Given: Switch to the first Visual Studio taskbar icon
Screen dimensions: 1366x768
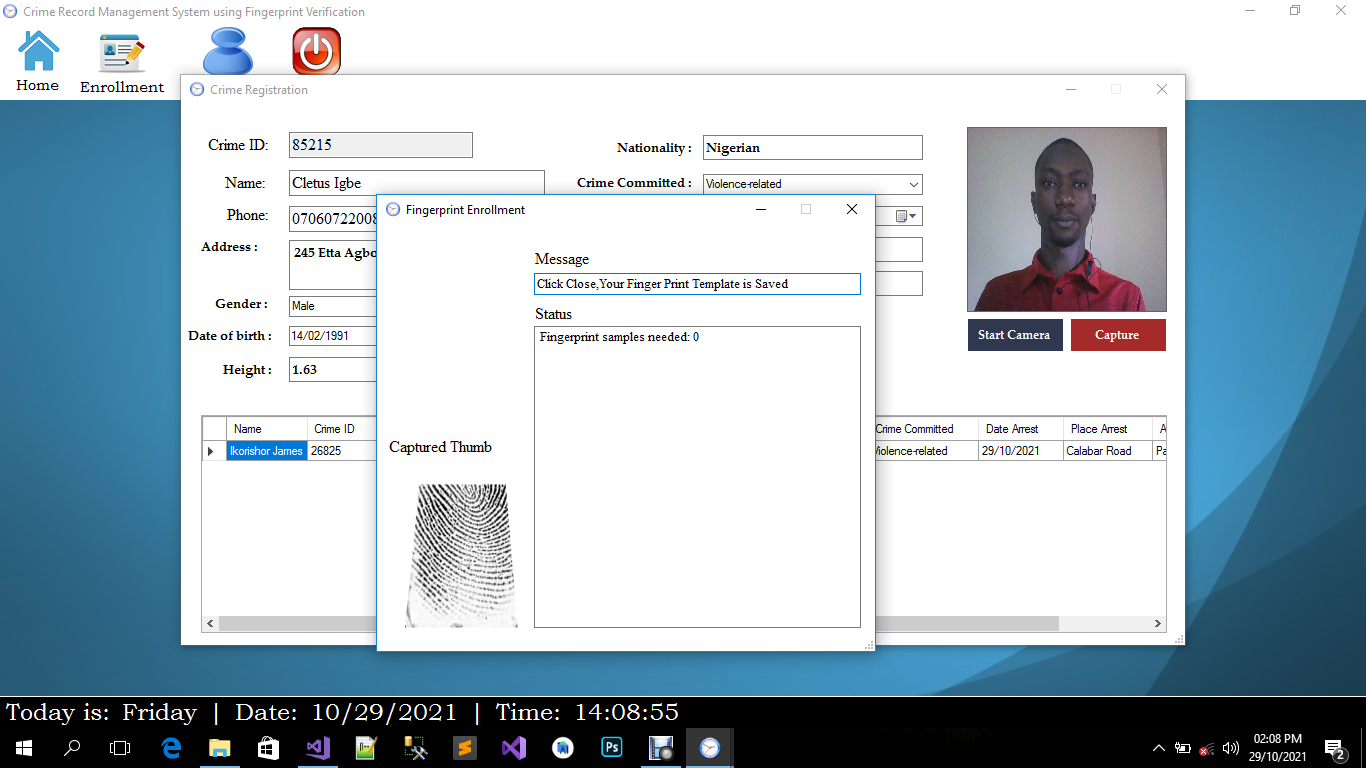Looking at the screenshot, I should coord(318,748).
